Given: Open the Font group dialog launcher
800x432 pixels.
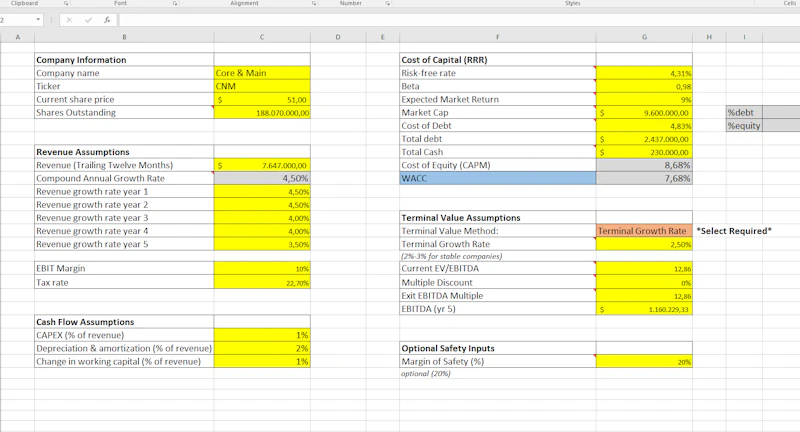Looking at the screenshot, I should [176, 4].
